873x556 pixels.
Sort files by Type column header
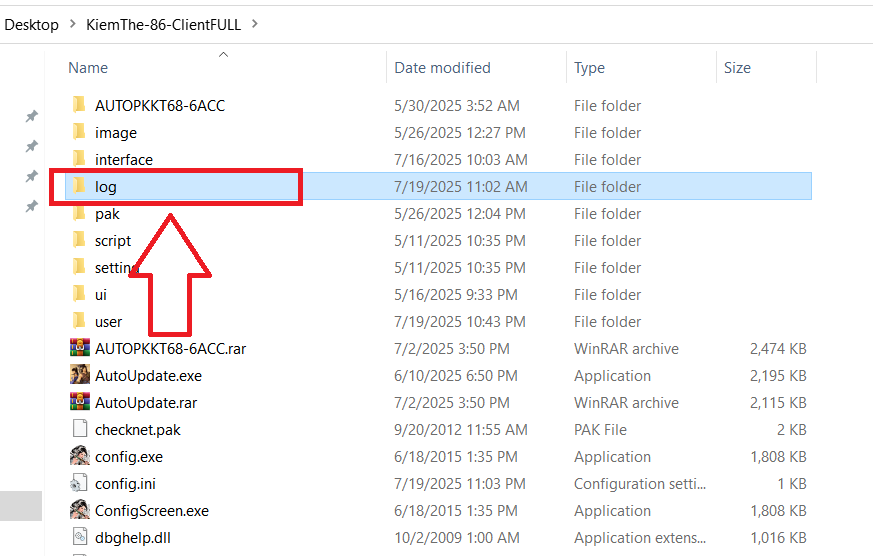589,68
